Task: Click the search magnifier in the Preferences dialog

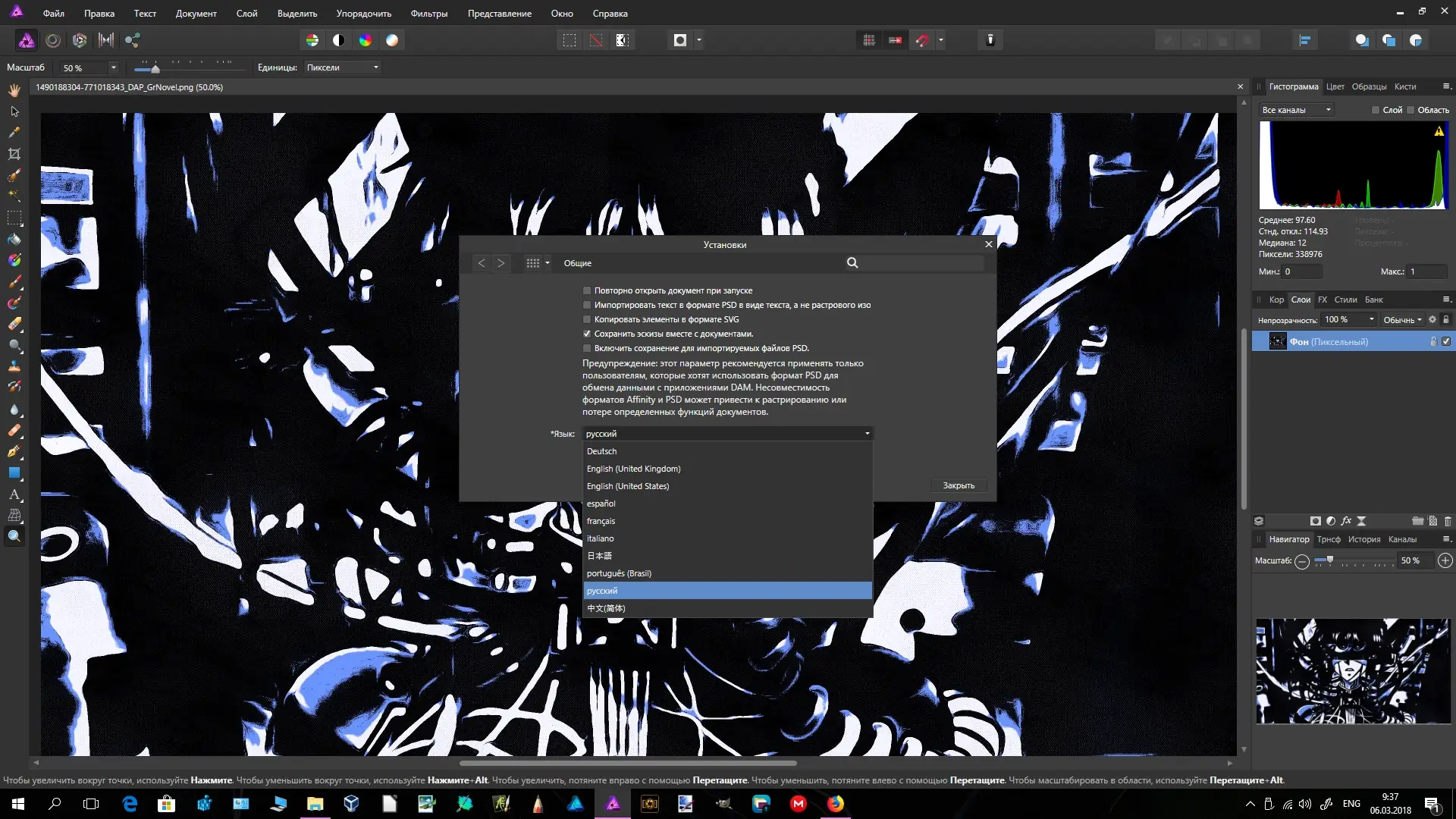Action: point(852,262)
